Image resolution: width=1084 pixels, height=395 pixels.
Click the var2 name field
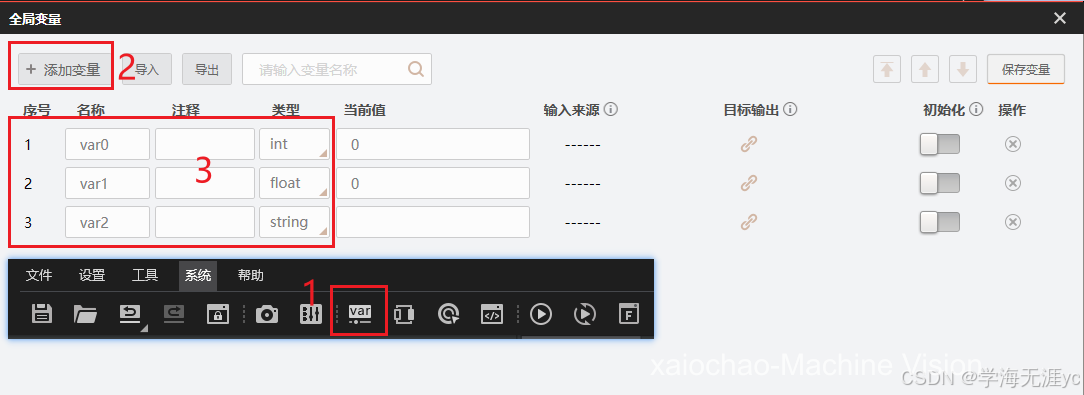pos(108,221)
